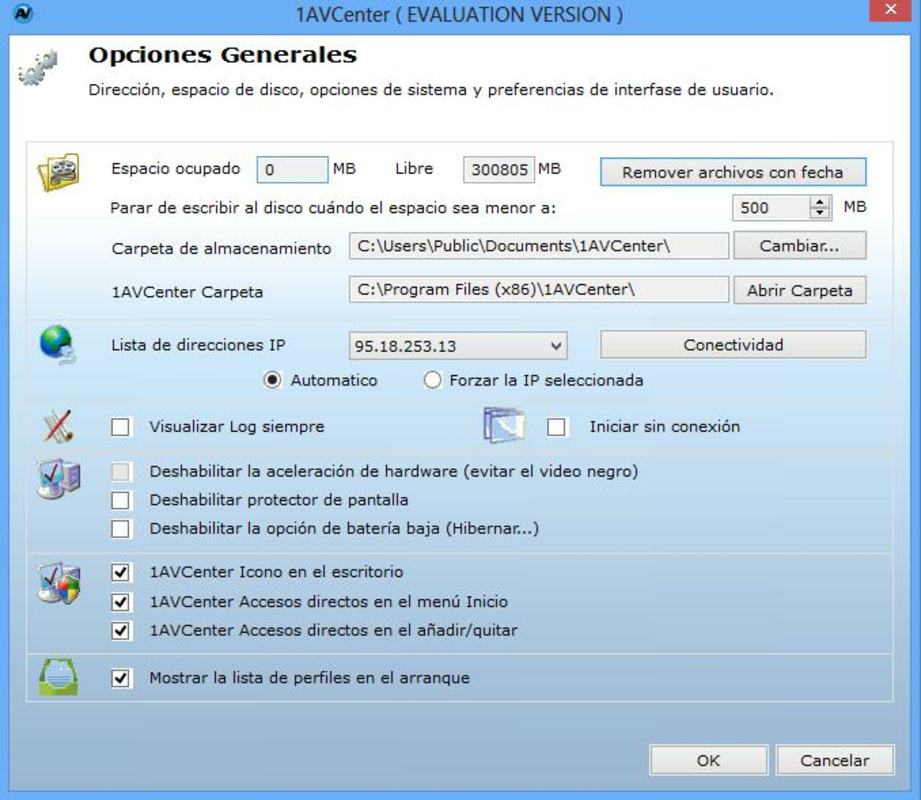Viewport: 921px width, 800px height.
Task: Click inside the Libre space field
Action: (x=498, y=169)
